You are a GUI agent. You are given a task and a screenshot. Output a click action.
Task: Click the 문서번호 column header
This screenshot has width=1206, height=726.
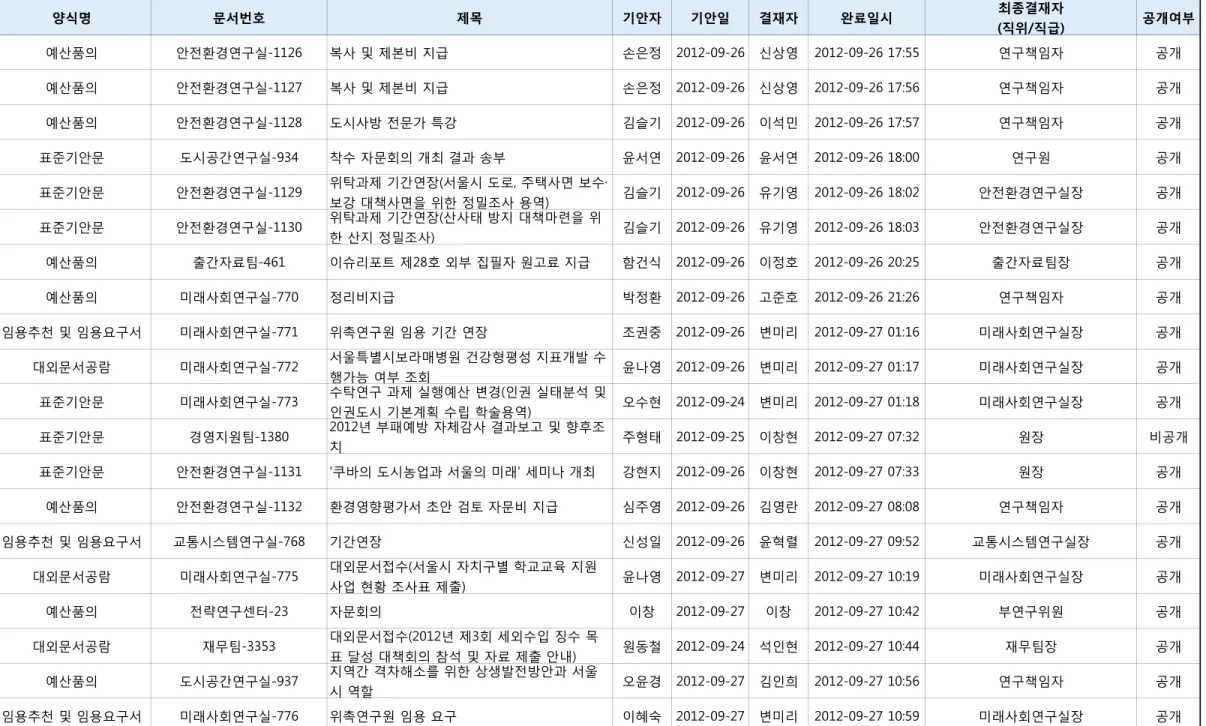pyautogui.click(x=239, y=18)
